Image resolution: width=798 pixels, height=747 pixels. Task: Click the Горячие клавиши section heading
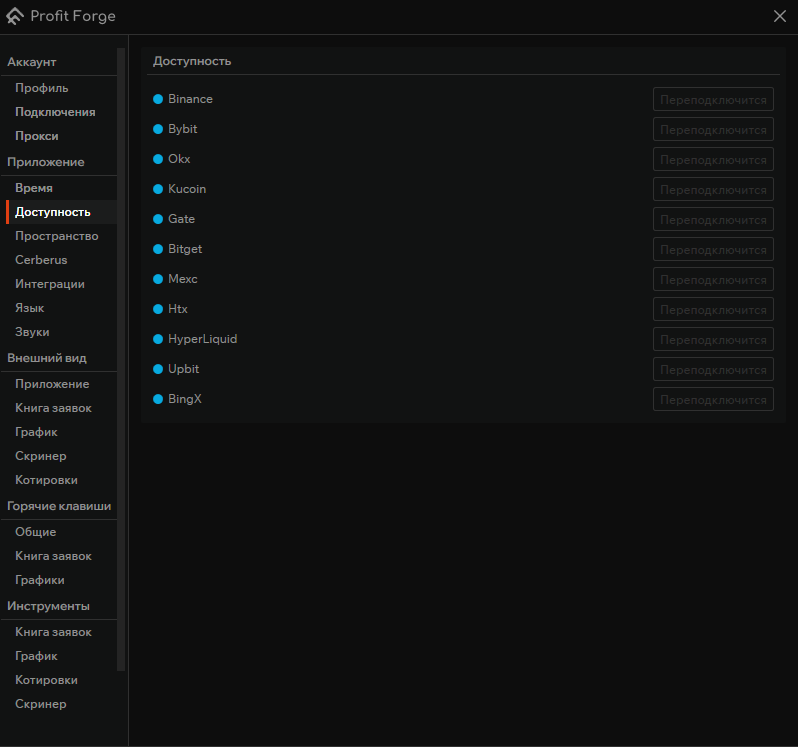pyautogui.click(x=59, y=506)
